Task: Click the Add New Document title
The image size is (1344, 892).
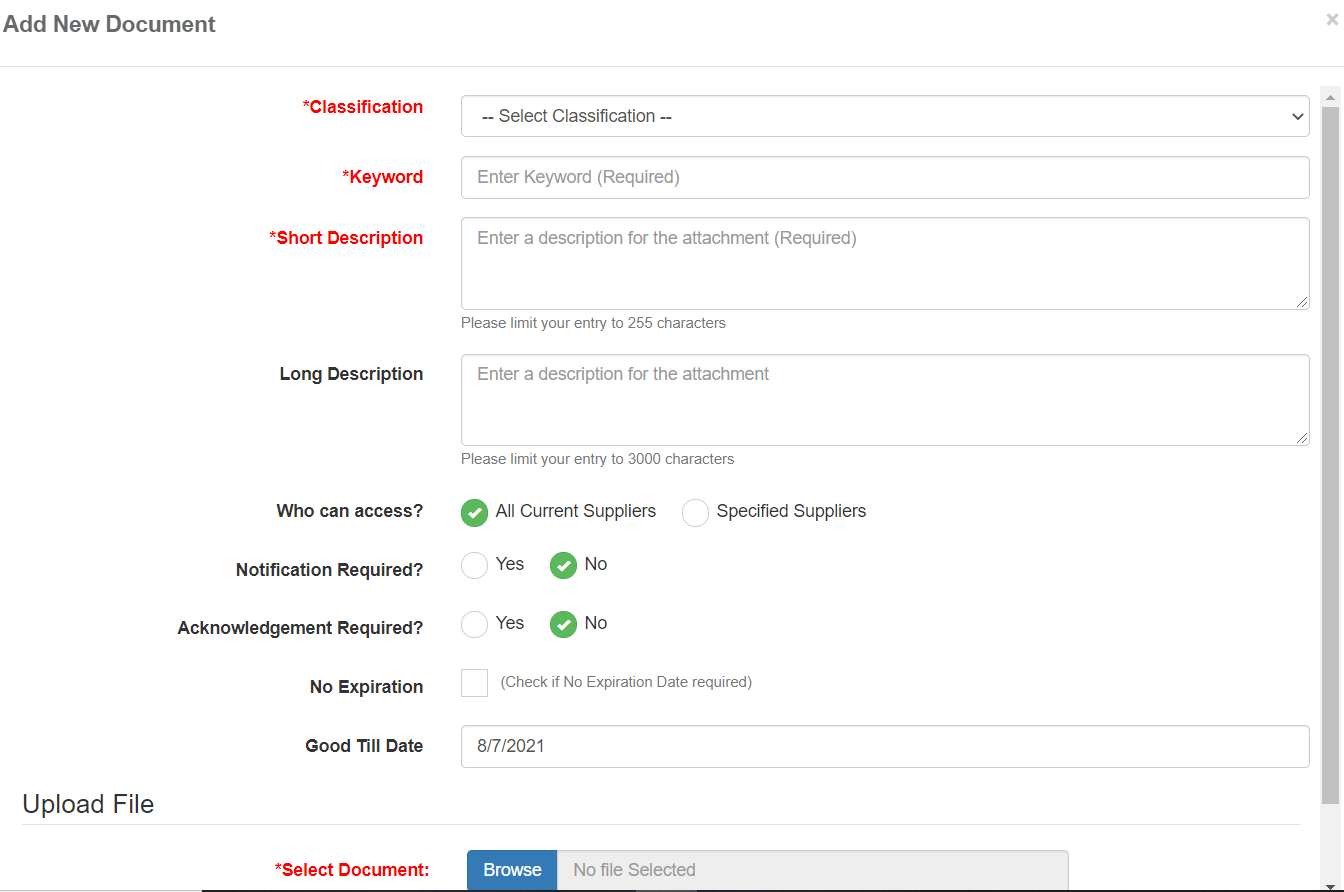Action: pyautogui.click(x=109, y=24)
